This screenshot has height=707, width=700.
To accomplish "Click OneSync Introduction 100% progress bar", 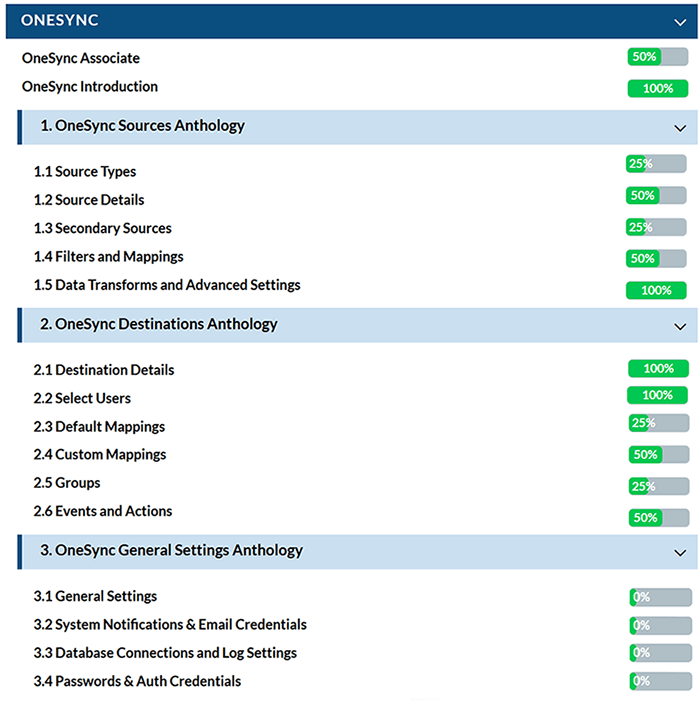I will 658,88.
